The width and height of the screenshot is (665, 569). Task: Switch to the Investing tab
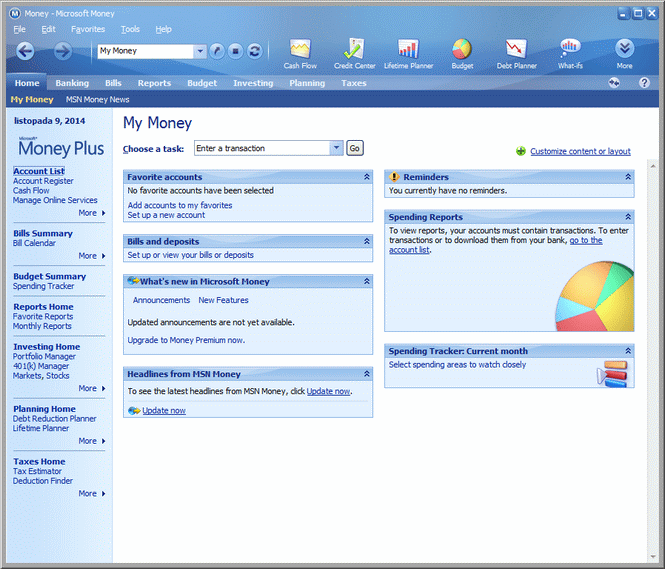point(253,83)
